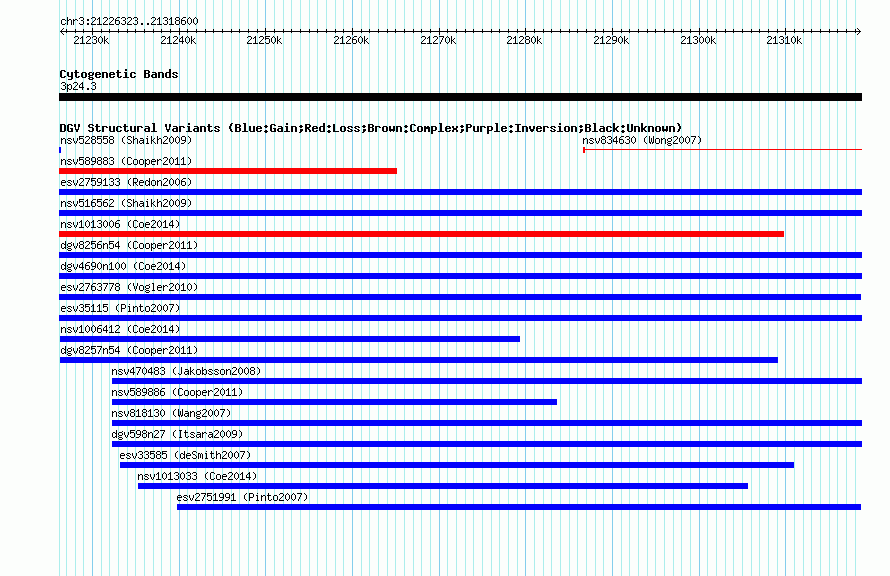Select nsv470483 (Jakobsson2008) label
Viewport: 890px width, 576px height.
click(x=186, y=371)
